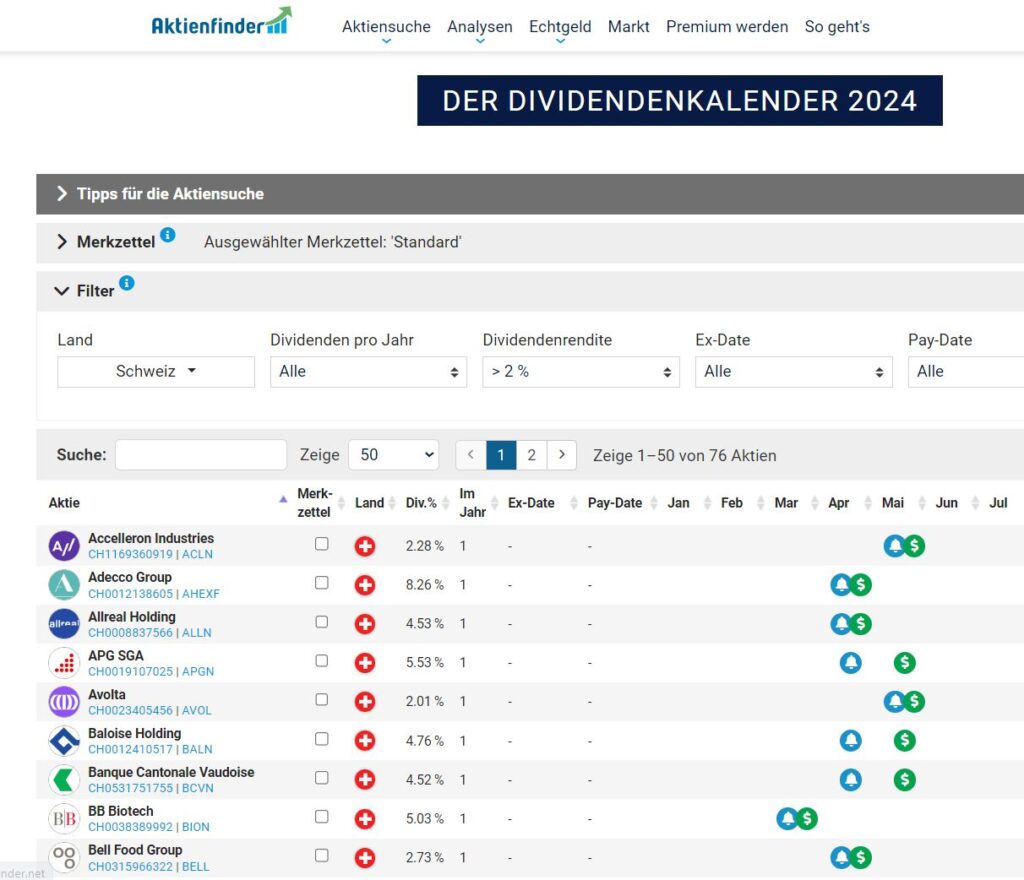
Task: Open the Zeige 50 entries dropdown
Action: pos(394,455)
